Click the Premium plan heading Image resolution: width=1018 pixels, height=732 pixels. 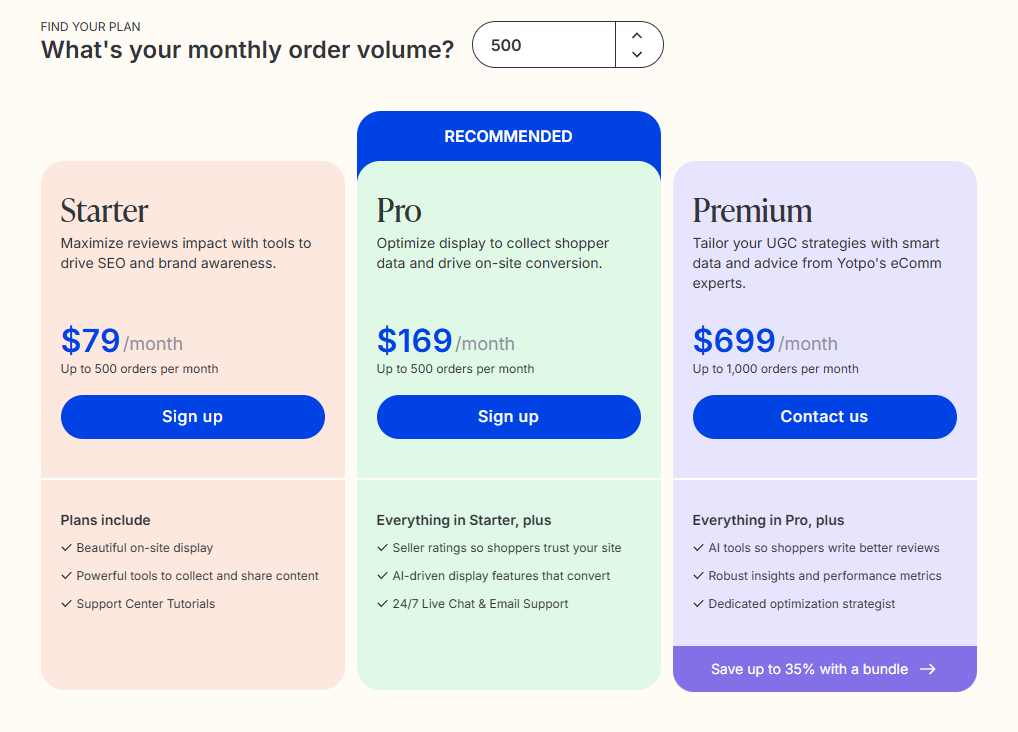point(752,211)
